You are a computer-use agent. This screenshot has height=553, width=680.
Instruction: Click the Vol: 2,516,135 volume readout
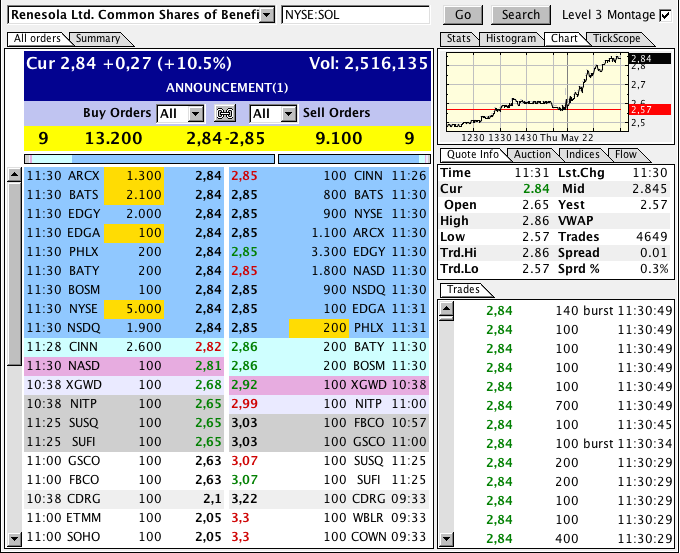[x=368, y=64]
